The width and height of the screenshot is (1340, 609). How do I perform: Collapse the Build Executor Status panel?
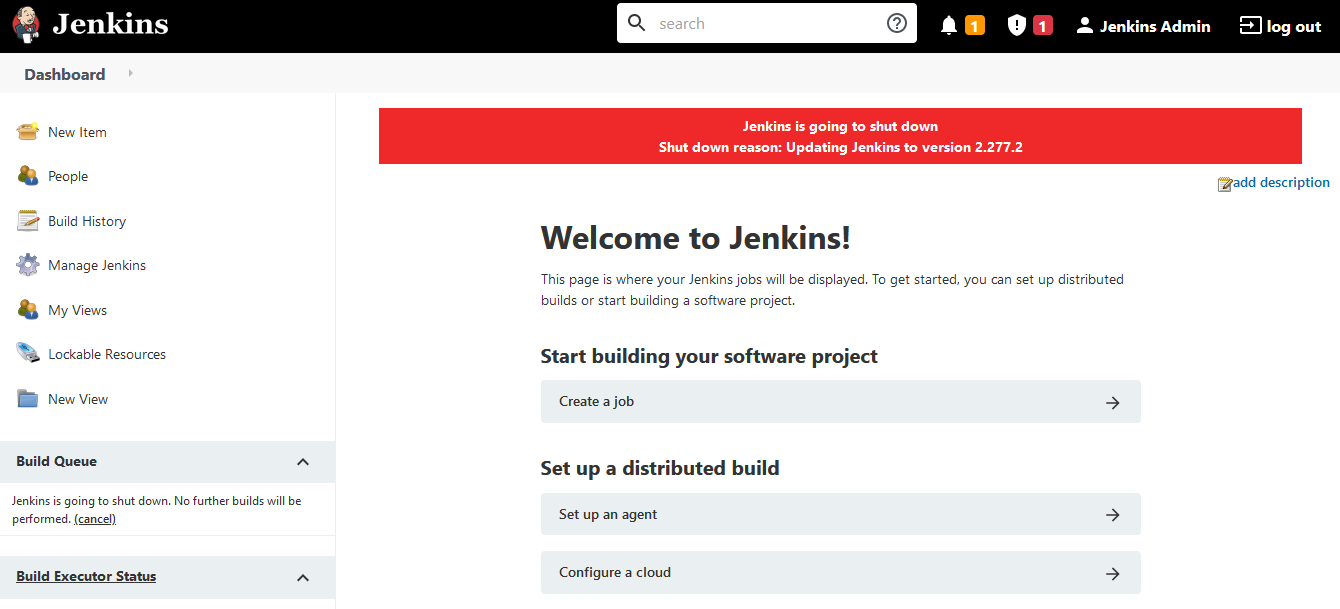pos(303,577)
